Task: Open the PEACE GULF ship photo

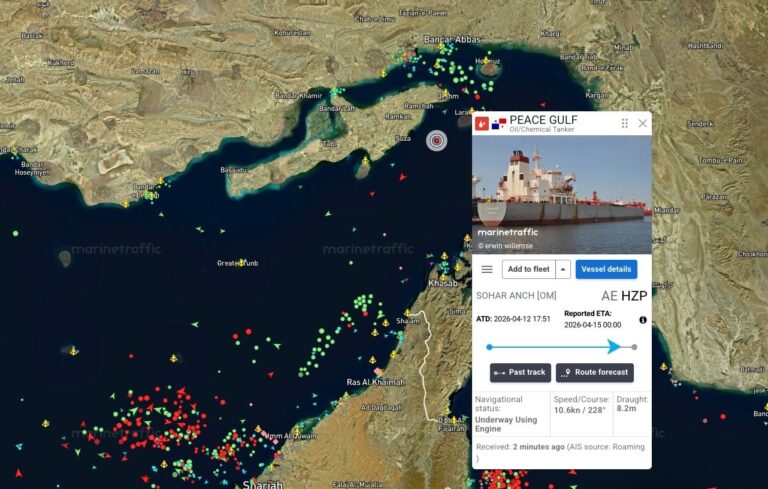Action: pos(562,195)
